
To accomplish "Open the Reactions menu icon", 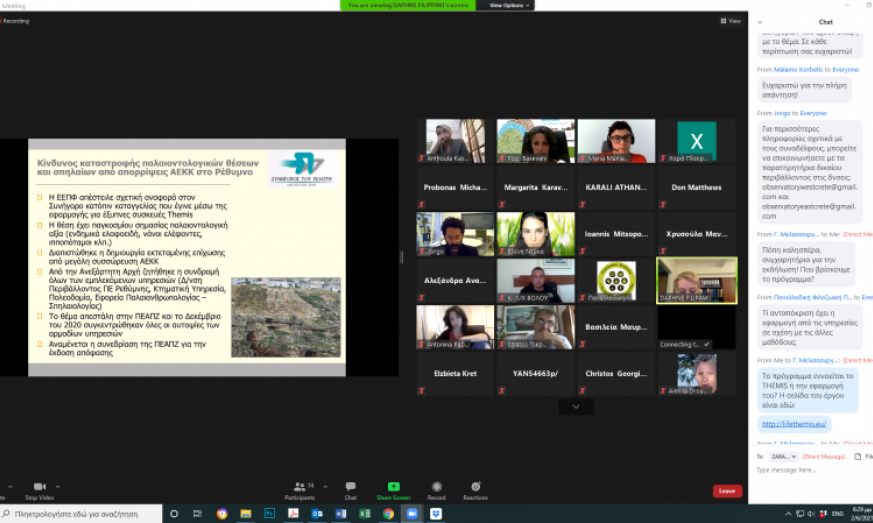I will (475, 487).
